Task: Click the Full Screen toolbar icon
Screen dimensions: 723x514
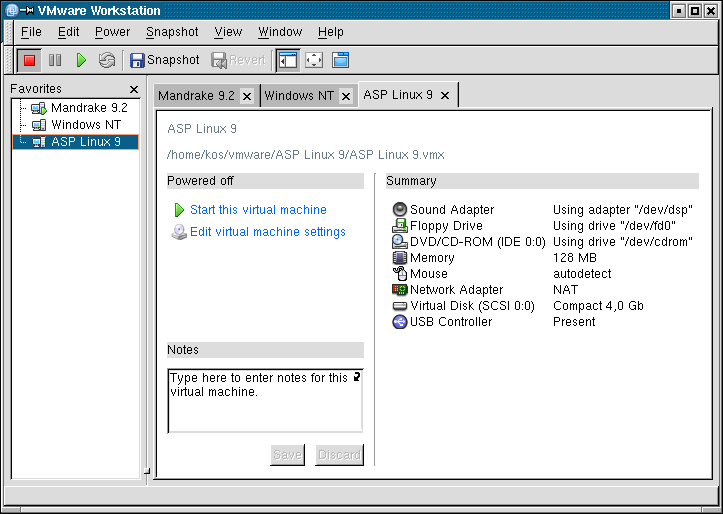Action: 314,60
